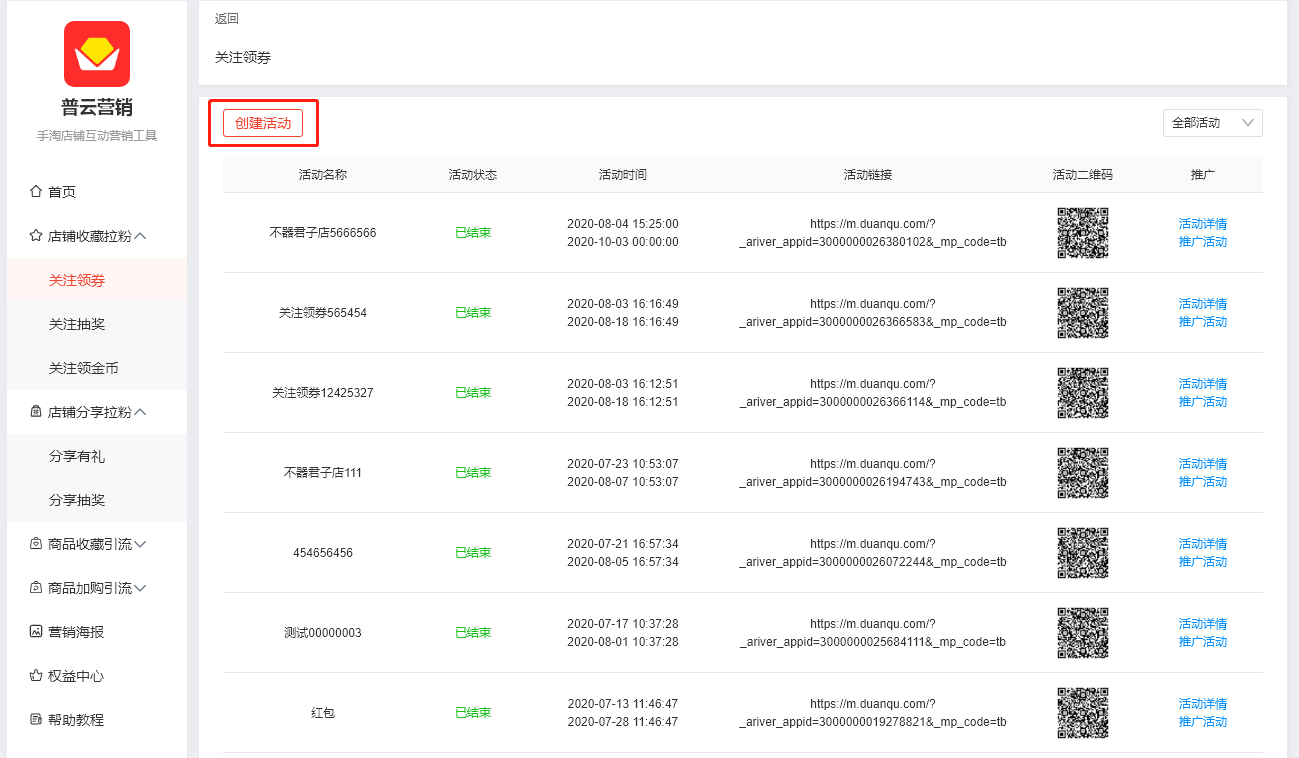Screen dimensions: 1299x758
Task: Click QR code of 红包 row
Action: pos(1083,713)
